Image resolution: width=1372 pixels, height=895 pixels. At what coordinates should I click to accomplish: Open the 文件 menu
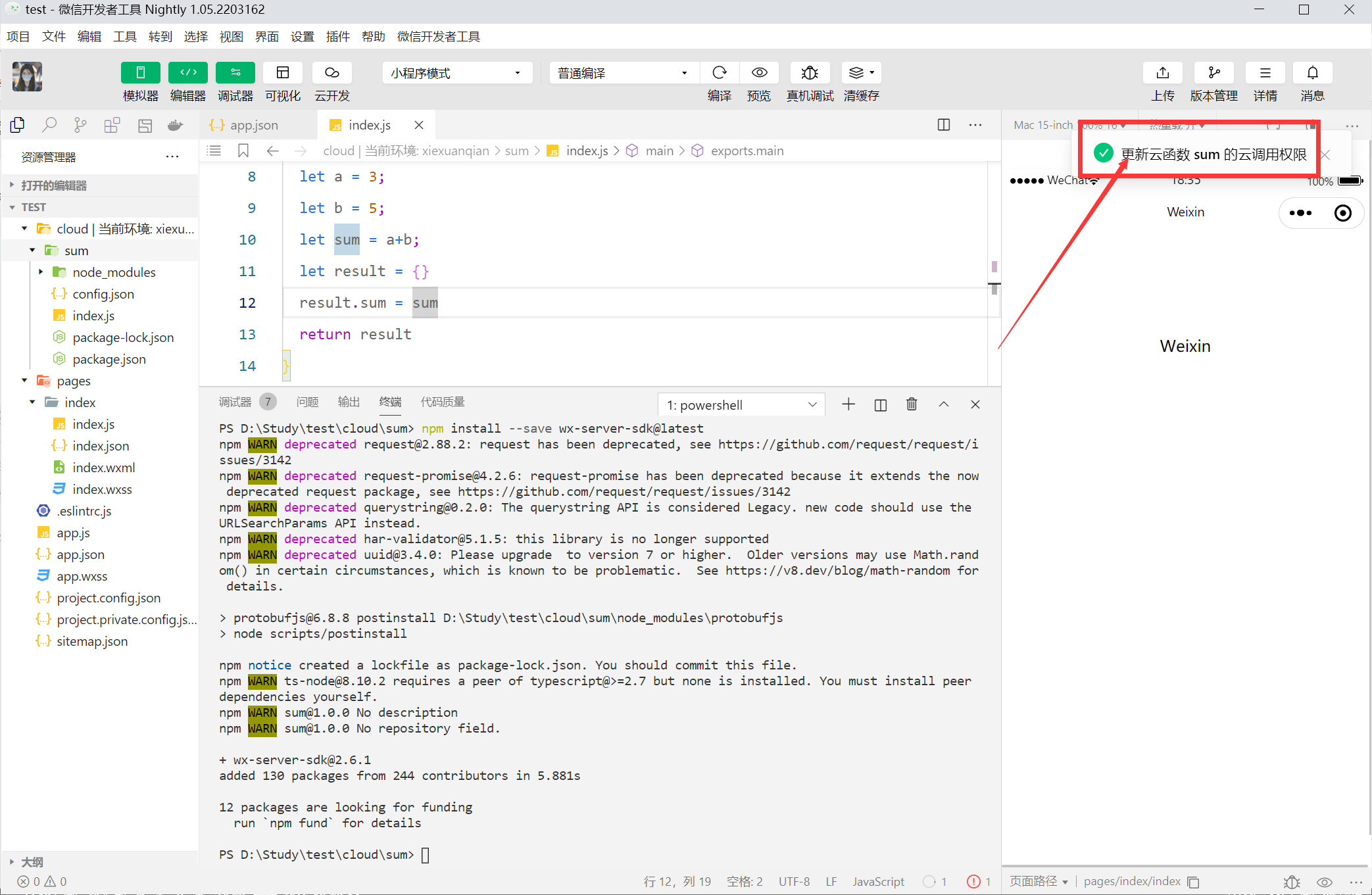click(54, 36)
